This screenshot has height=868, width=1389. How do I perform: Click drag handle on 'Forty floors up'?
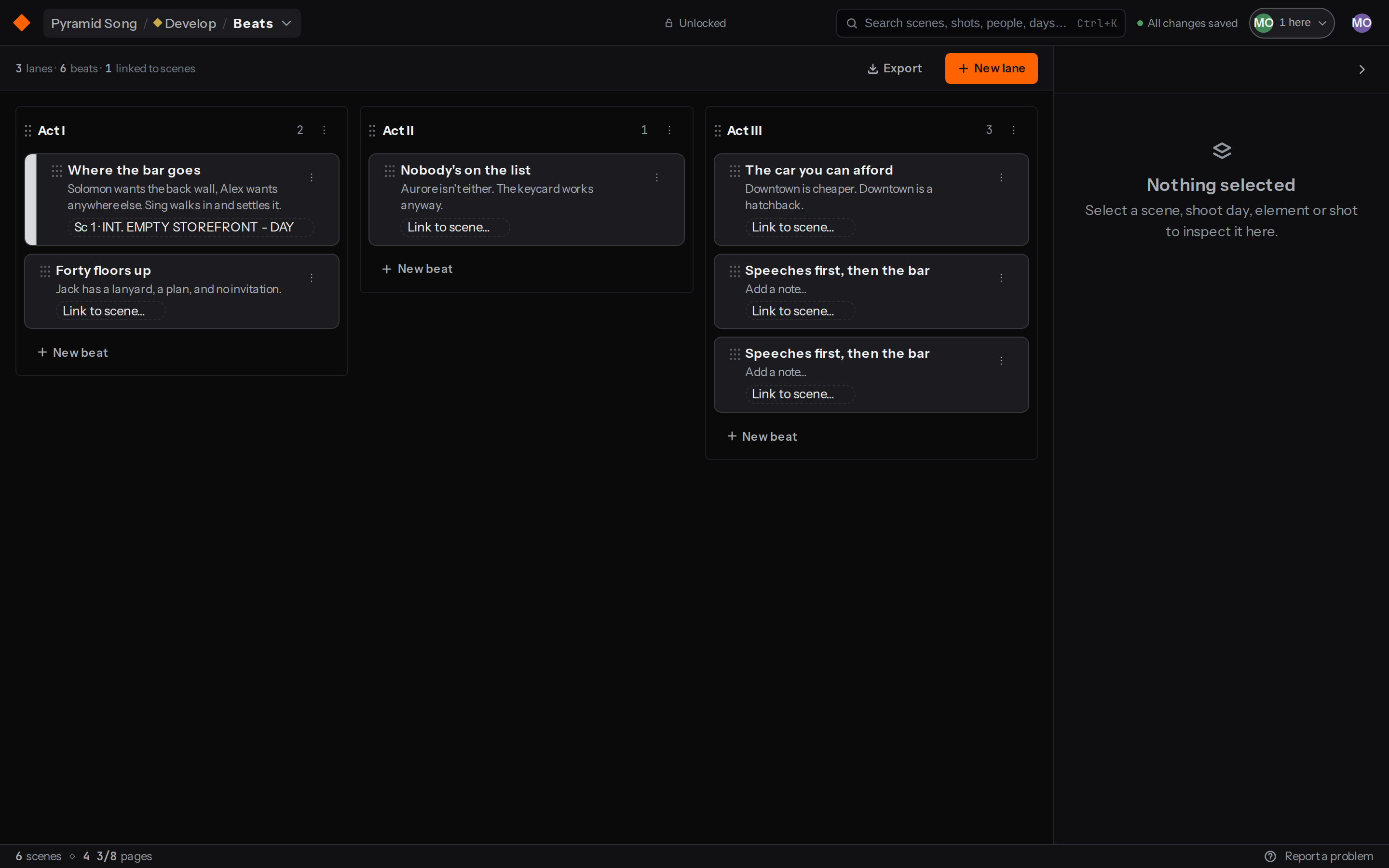[45, 271]
